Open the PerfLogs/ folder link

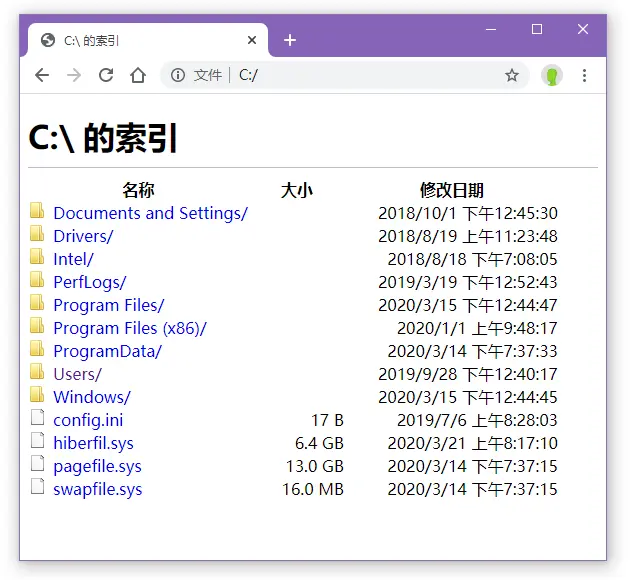click(x=90, y=282)
